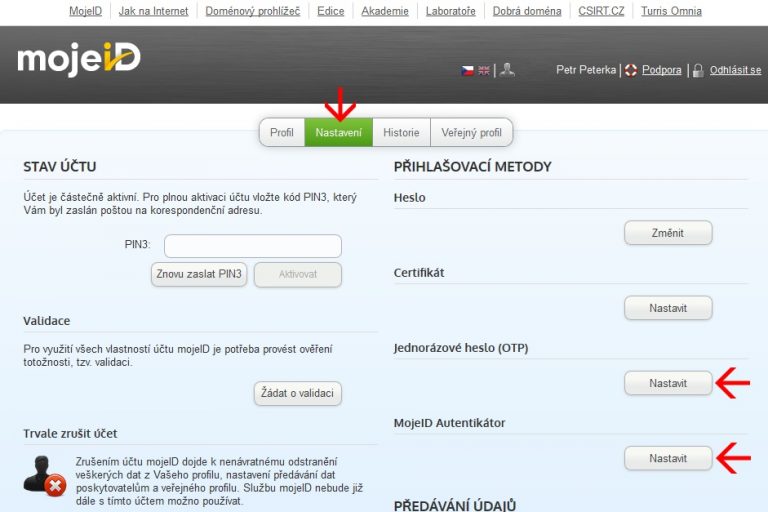Click Nastavit for MojeID Autentikátor

click(x=668, y=459)
